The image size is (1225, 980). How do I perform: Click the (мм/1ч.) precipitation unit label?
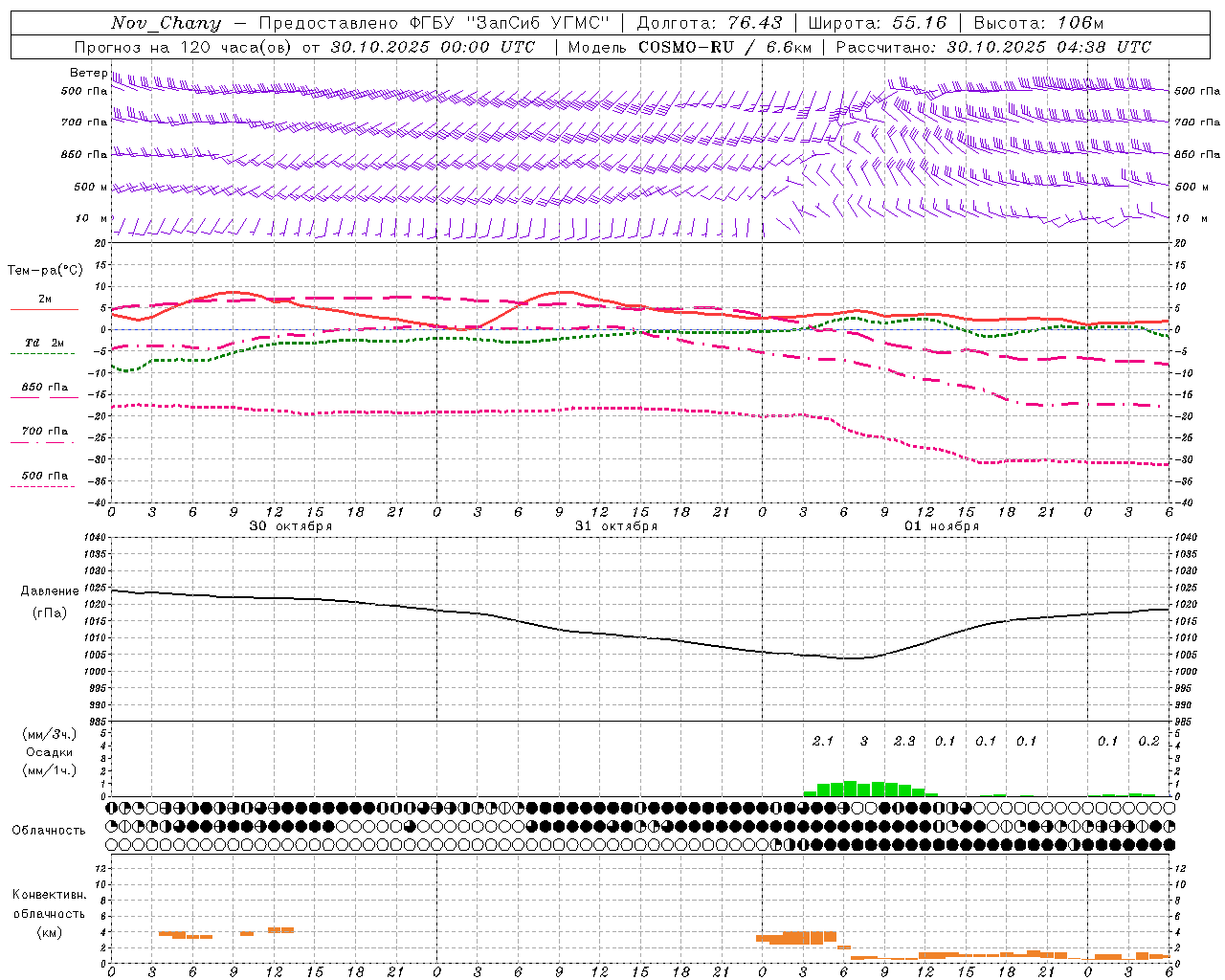tap(50, 770)
